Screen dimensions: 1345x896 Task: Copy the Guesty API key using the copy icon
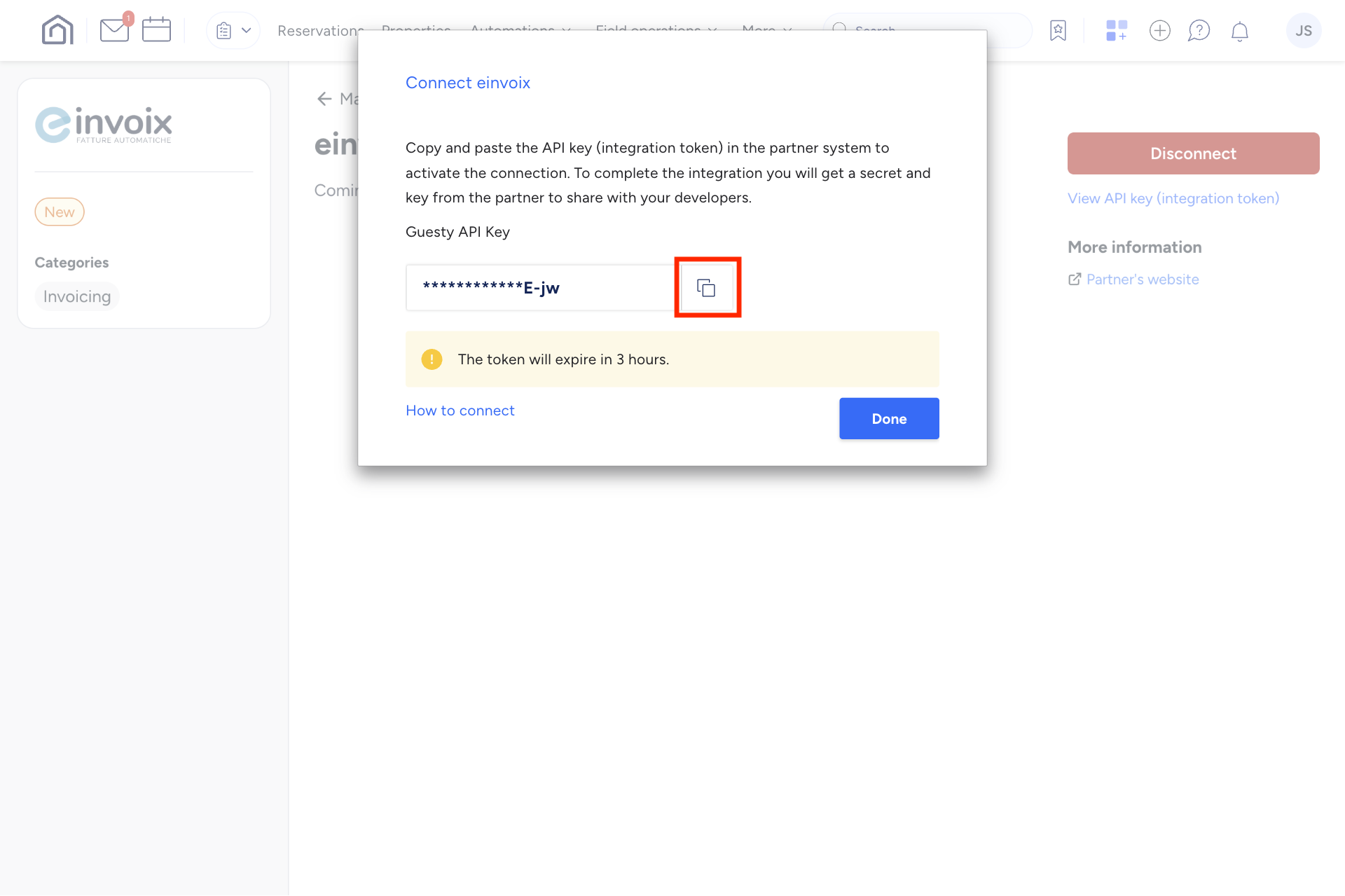pyautogui.click(x=707, y=287)
